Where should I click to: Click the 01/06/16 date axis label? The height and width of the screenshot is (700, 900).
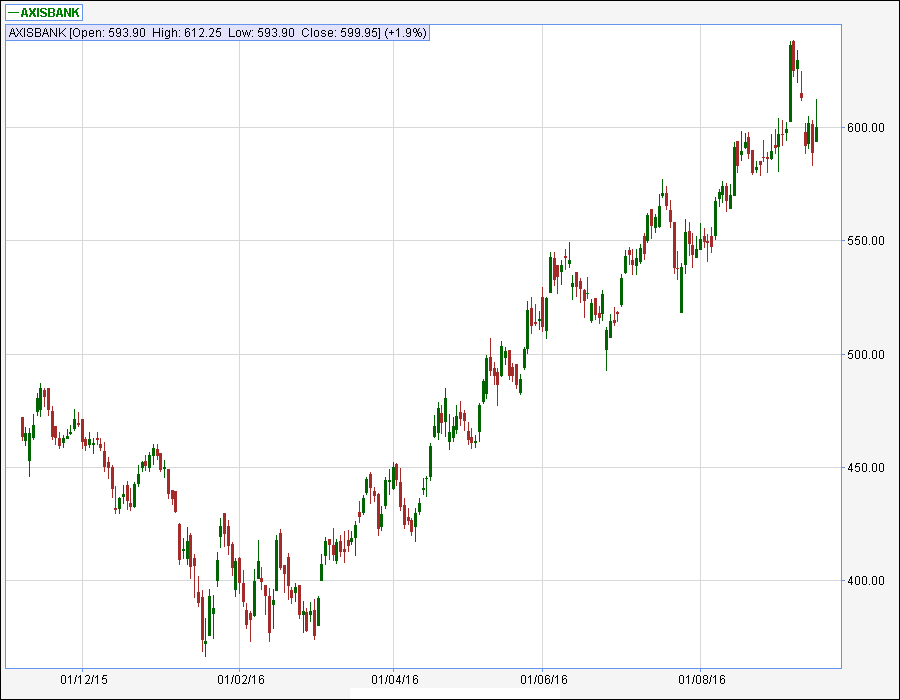[x=543, y=679]
